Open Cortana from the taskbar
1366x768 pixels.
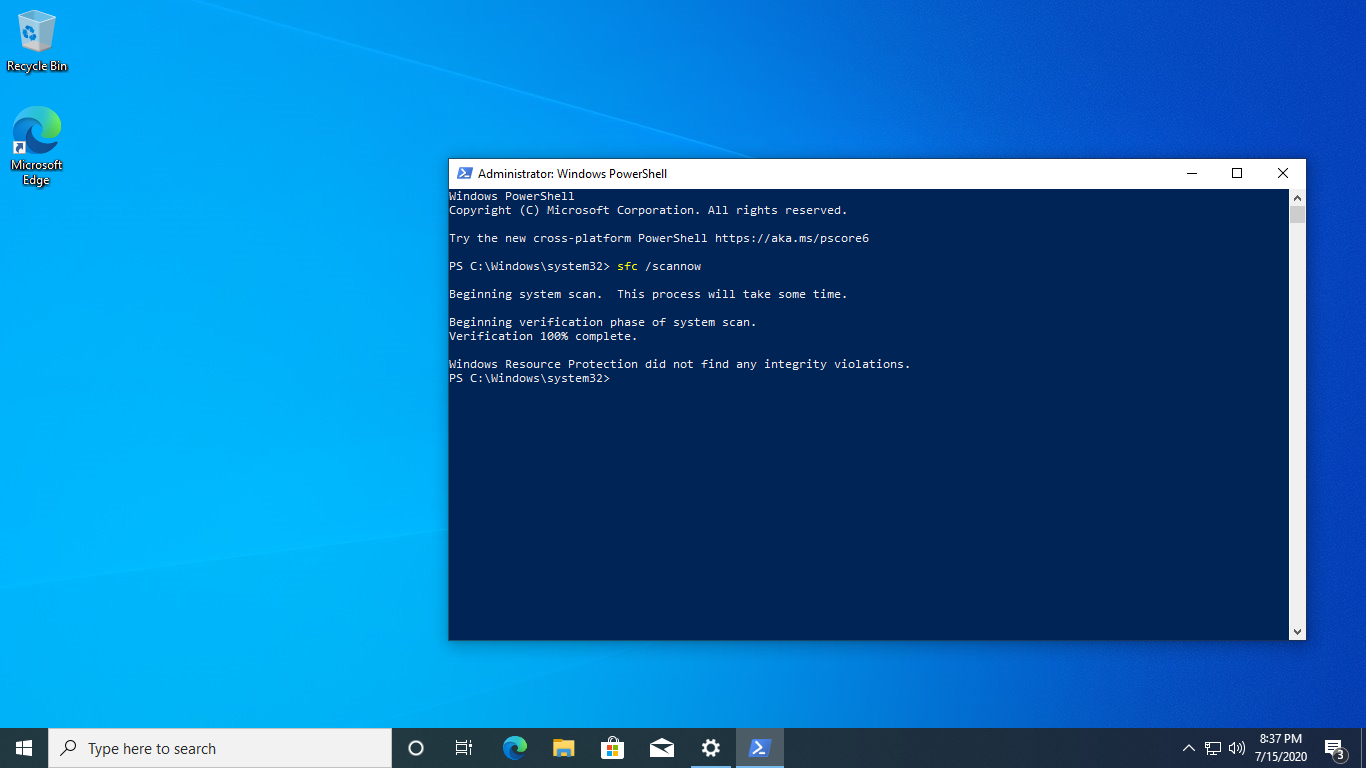click(x=416, y=748)
